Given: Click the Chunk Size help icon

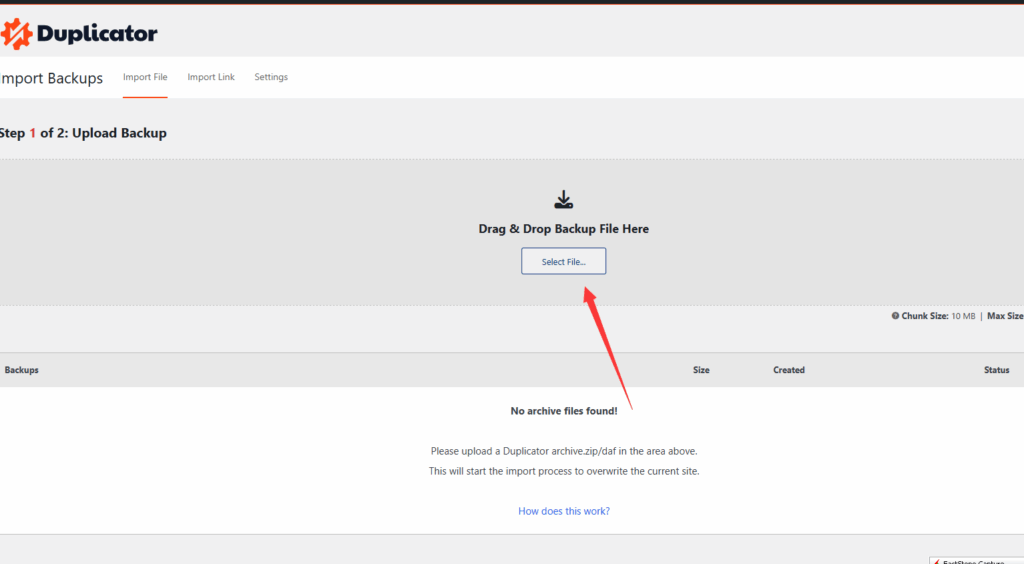Looking at the screenshot, I should pos(895,316).
